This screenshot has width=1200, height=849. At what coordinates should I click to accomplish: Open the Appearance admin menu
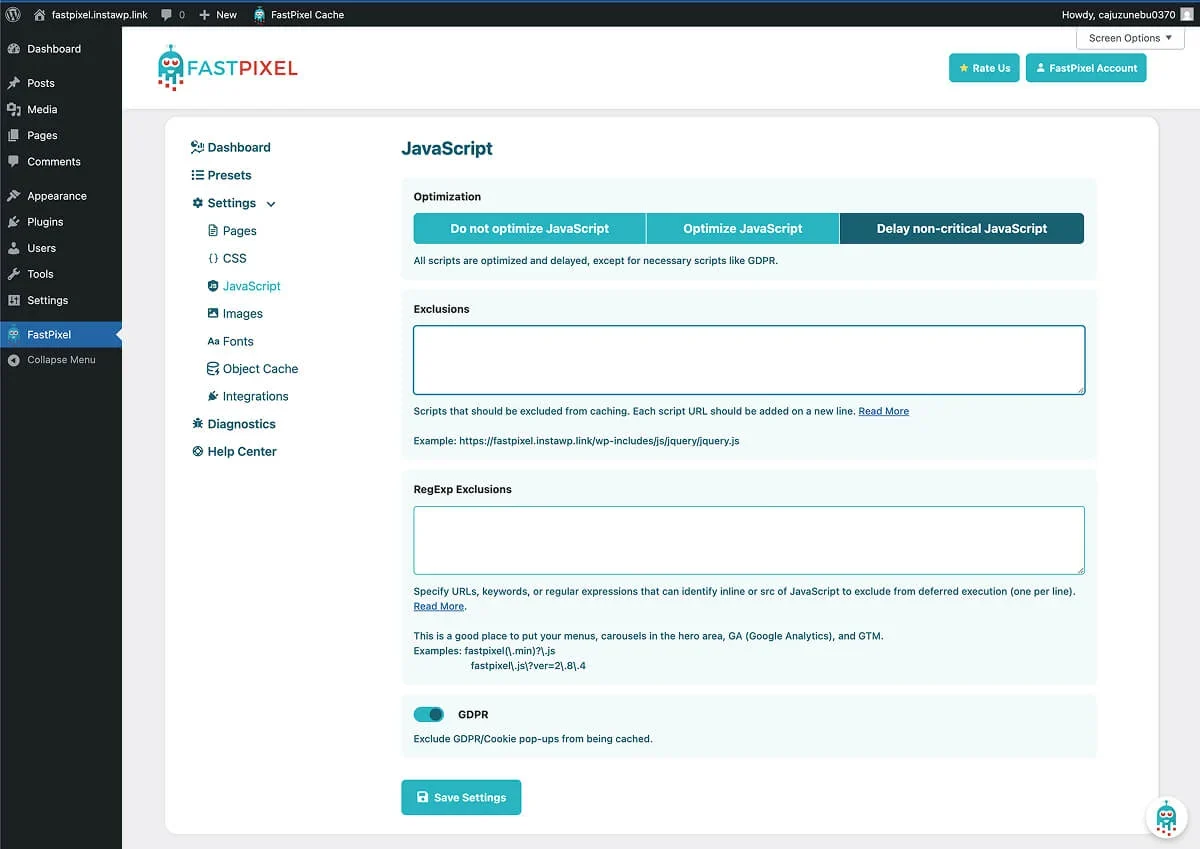point(61,196)
